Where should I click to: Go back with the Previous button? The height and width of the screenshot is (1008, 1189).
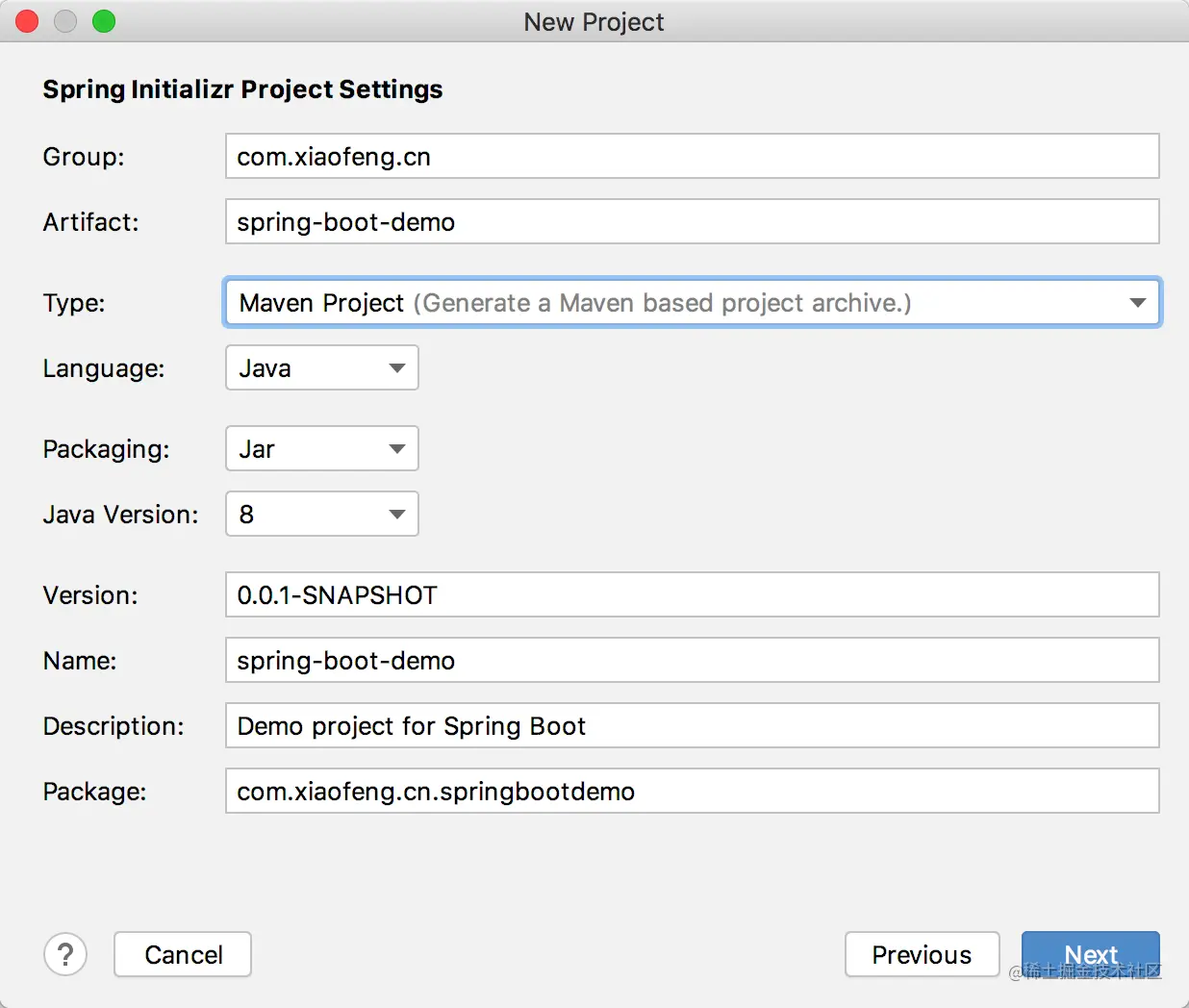pos(922,954)
